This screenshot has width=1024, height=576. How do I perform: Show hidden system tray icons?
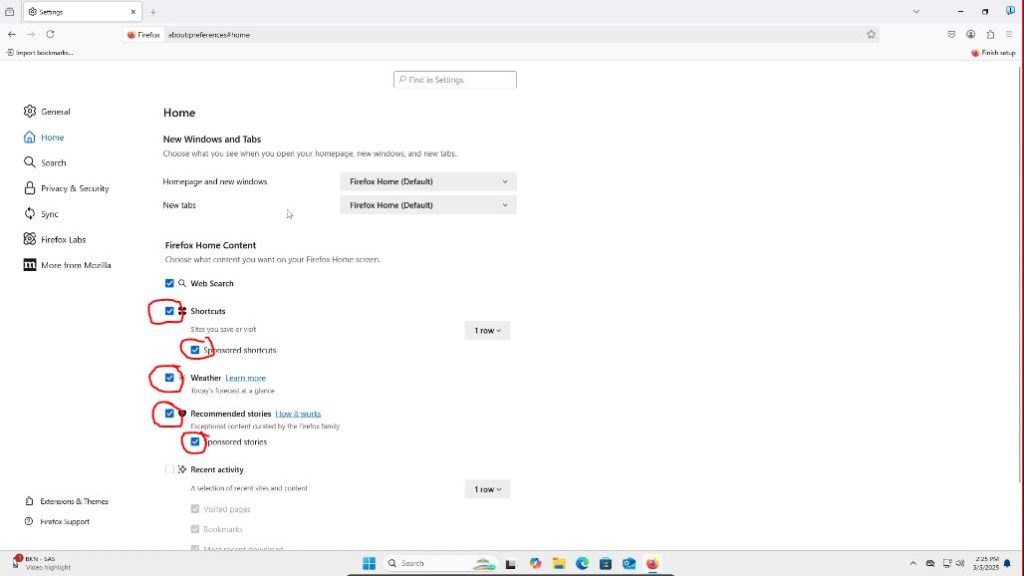913,563
